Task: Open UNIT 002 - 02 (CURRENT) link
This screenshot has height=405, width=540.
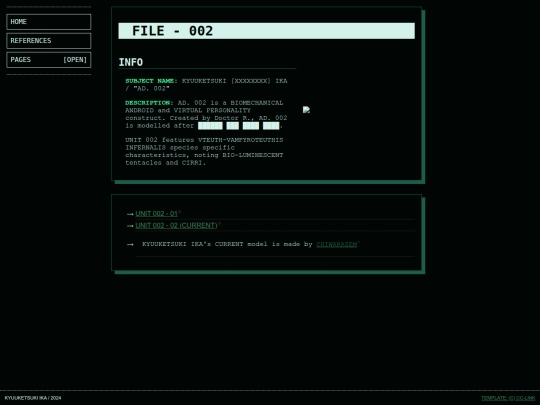Action: [176, 226]
